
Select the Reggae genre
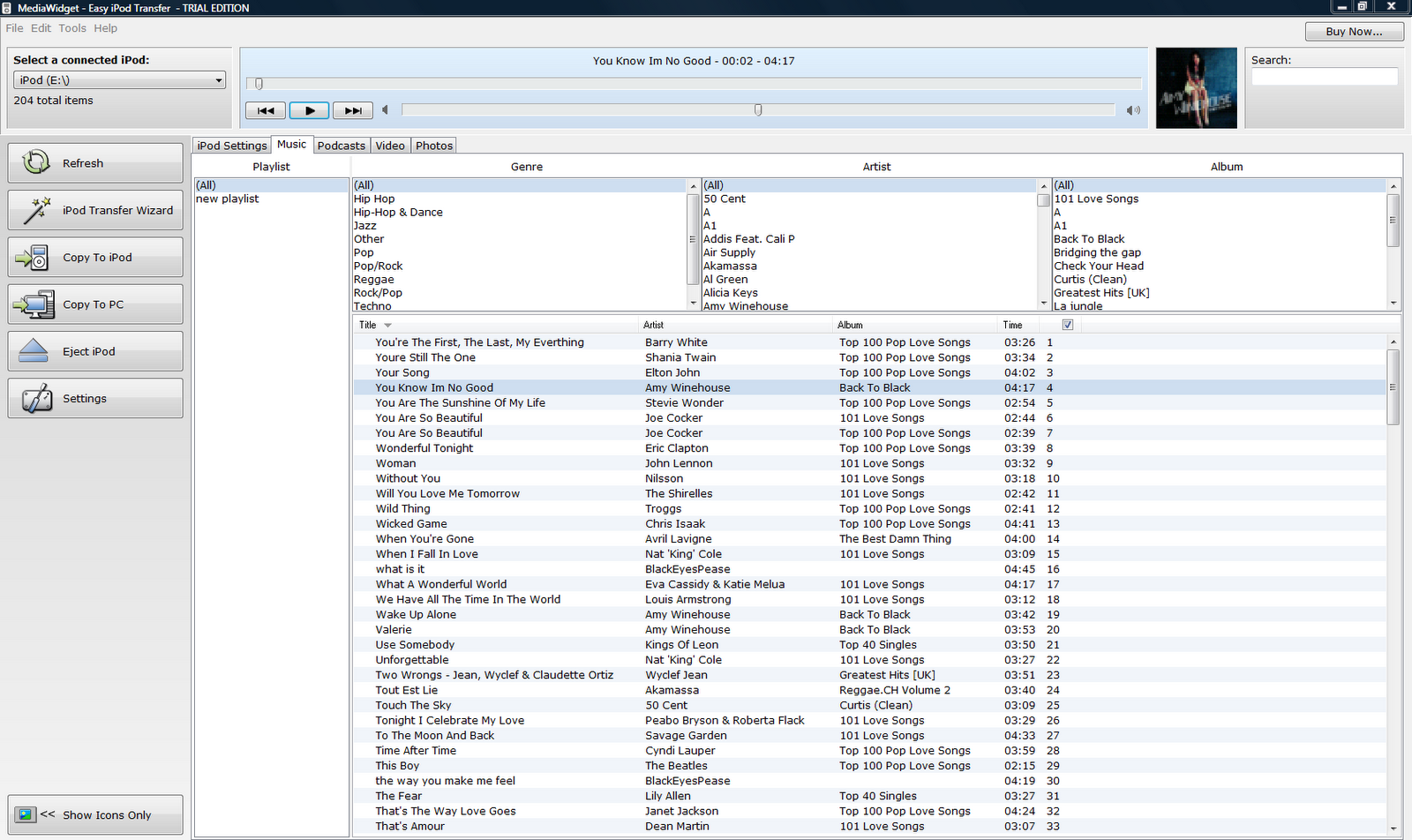pyautogui.click(x=374, y=280)
